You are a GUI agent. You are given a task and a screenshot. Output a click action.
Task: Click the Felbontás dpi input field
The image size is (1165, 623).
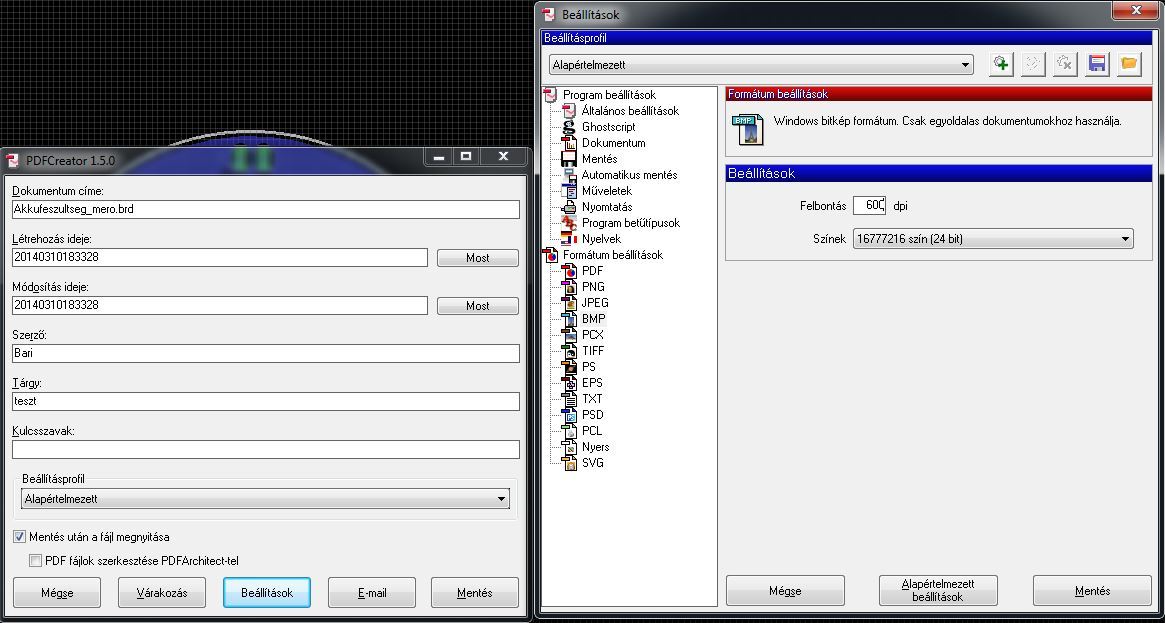tap(869, 205)
